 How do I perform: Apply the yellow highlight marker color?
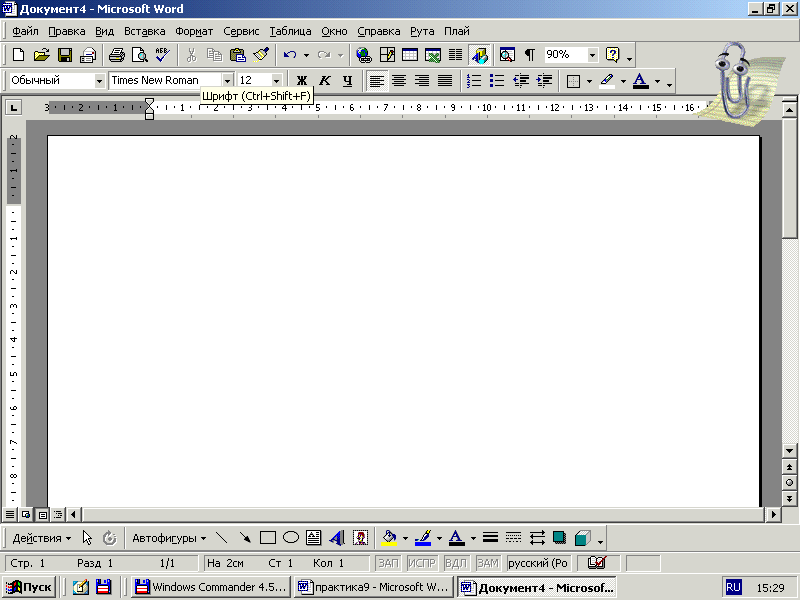[x=607, y=81]
